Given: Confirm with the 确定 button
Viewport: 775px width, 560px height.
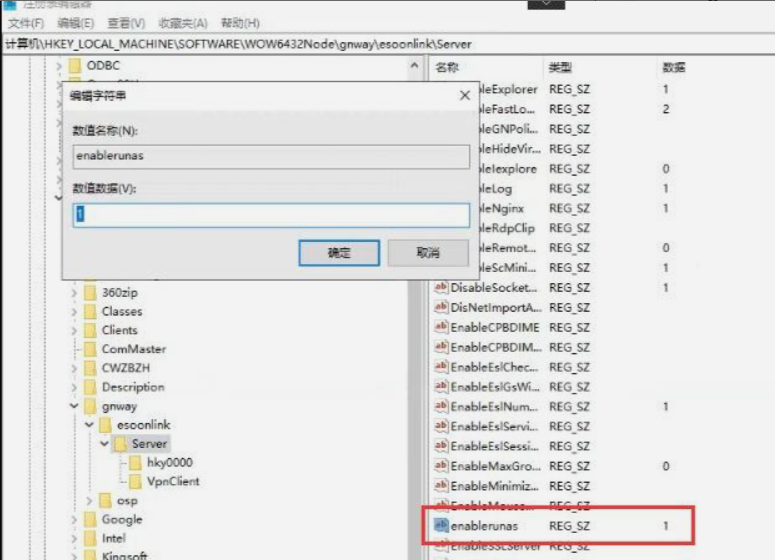Looking at the screenshot, I should [x=339, y=253].
